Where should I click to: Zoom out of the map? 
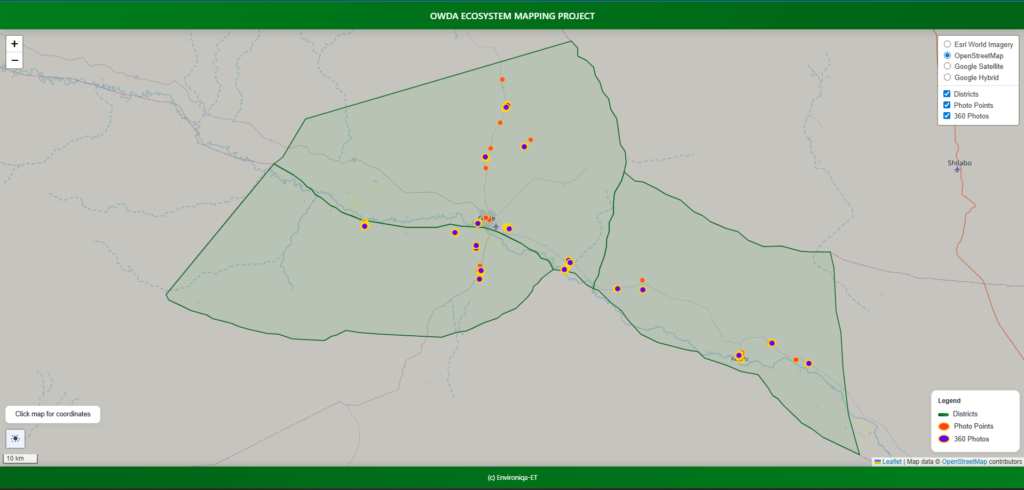coord(14,61)
